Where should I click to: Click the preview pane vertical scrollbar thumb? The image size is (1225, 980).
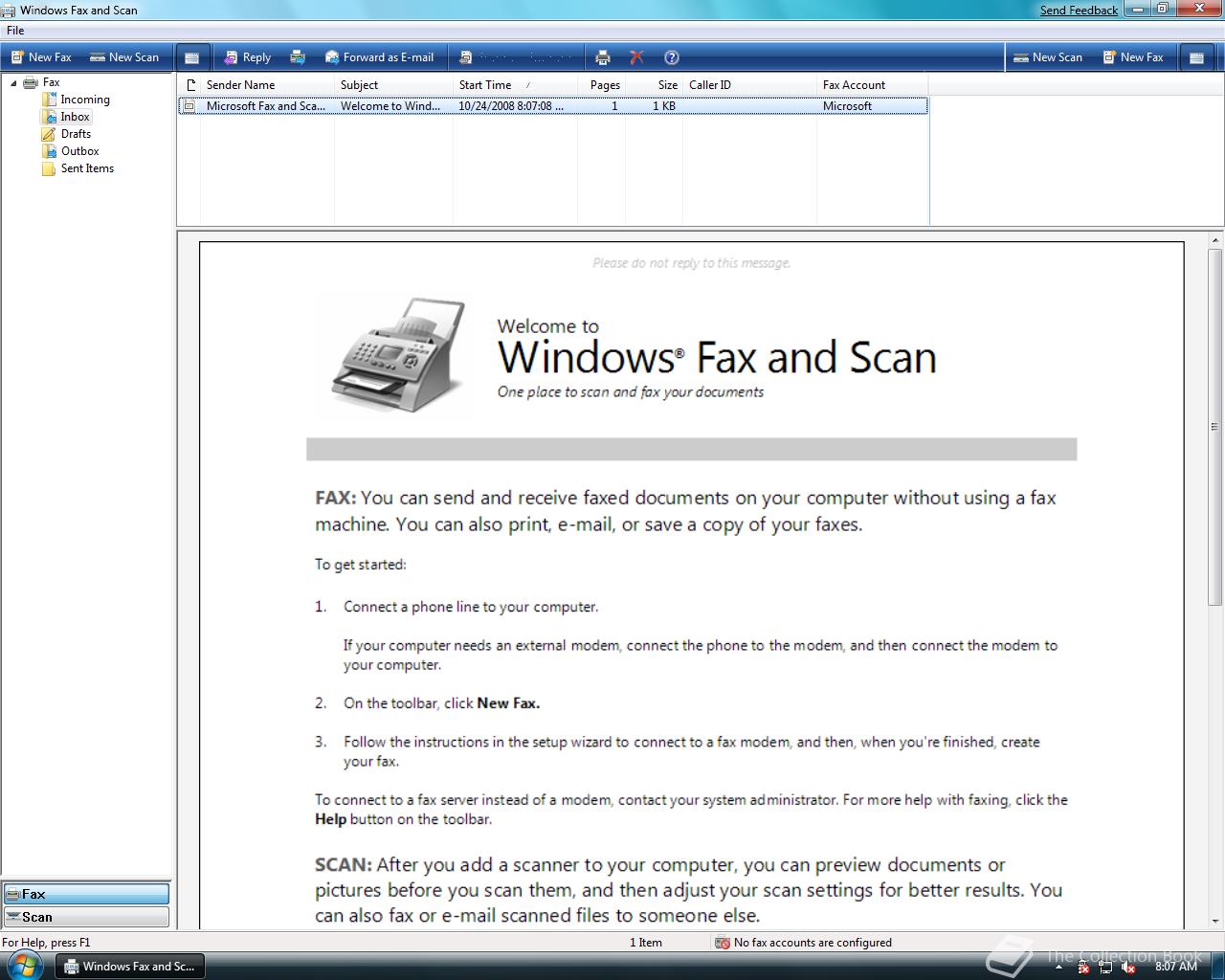(1215, 427)
